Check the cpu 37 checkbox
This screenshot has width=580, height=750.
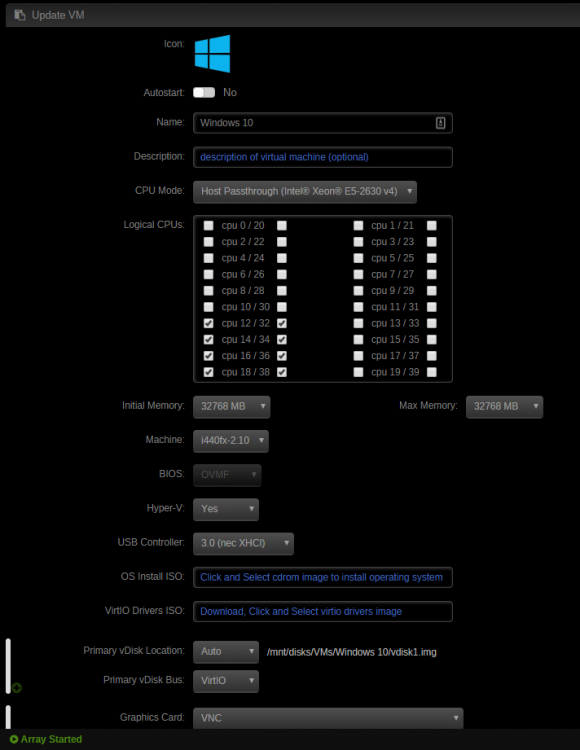pos(432,356)
